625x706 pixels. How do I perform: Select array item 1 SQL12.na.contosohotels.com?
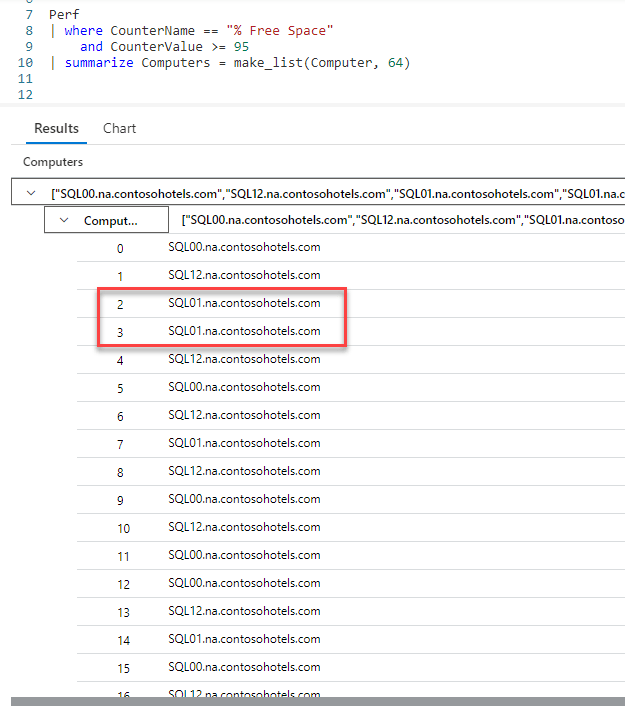[x=244, y=275]
